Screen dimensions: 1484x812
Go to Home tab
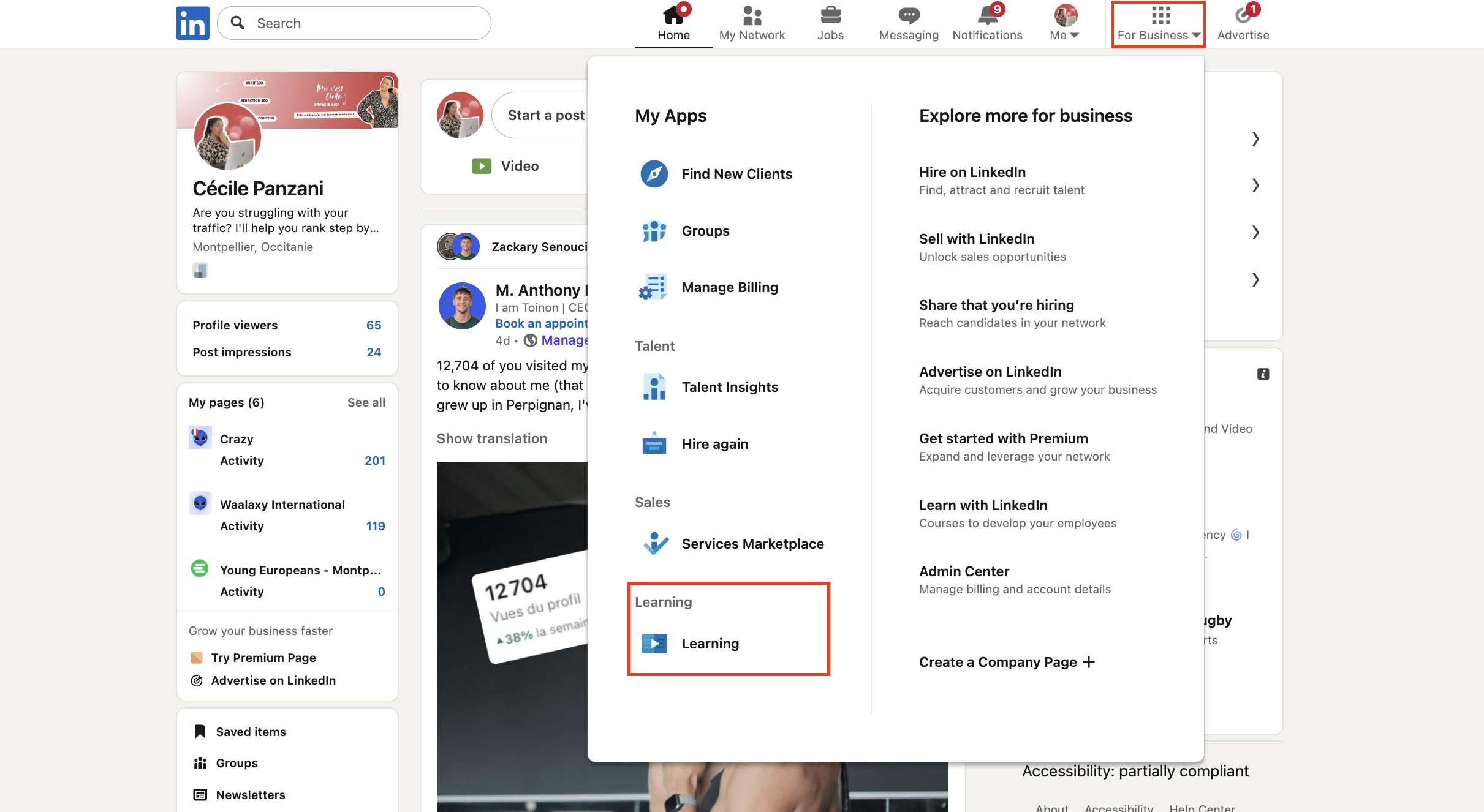point(673,24)
